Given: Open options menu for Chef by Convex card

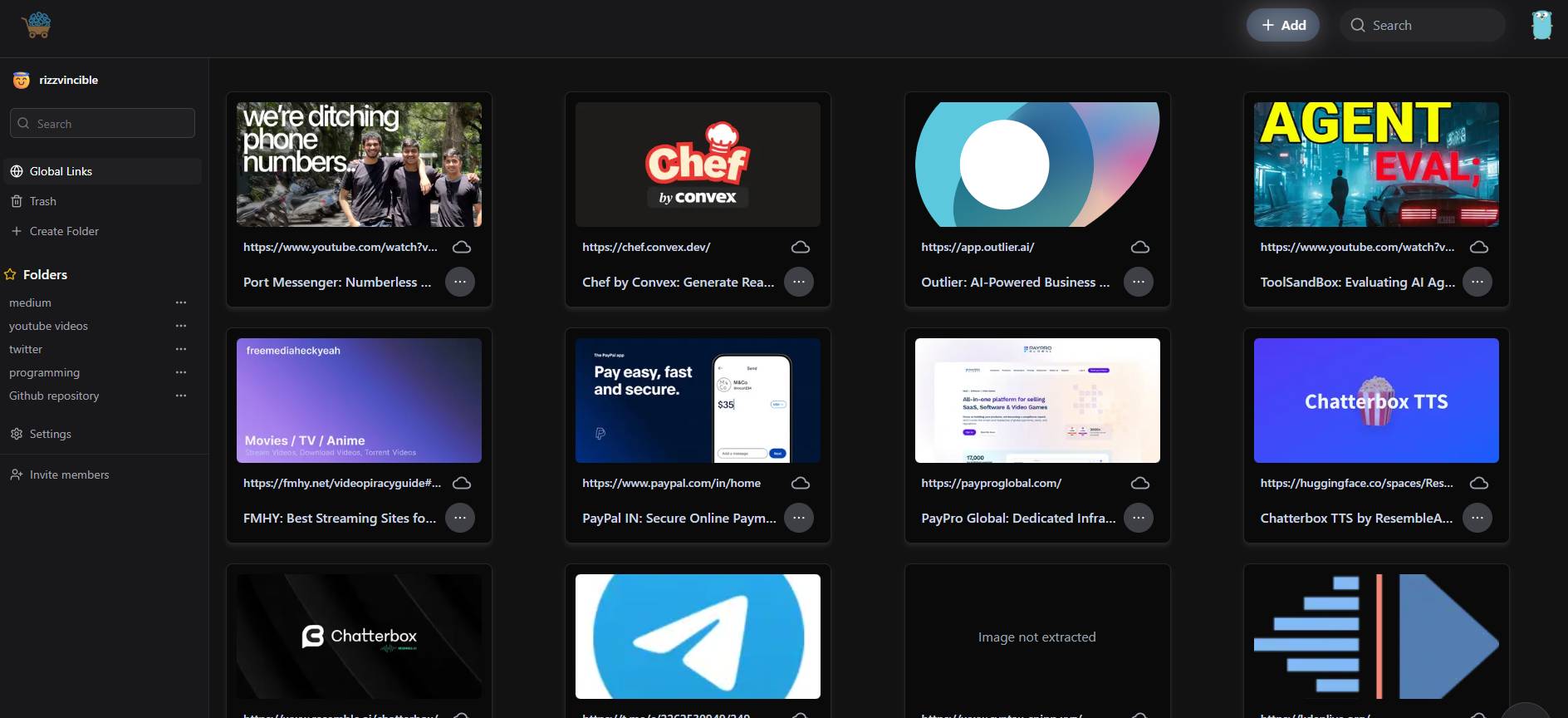Looking at the screenshot, I should point(799,282).
